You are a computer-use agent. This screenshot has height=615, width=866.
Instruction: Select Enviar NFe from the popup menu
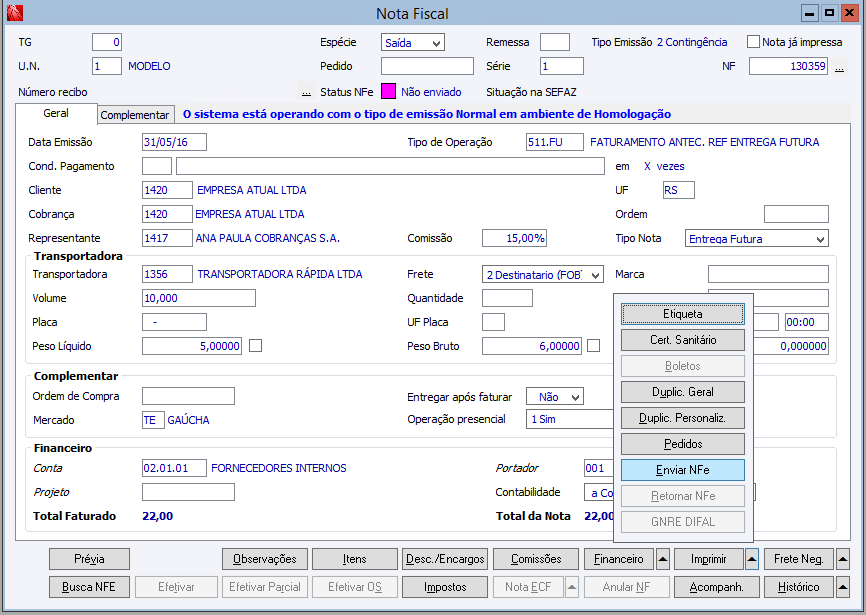[683, 470]
